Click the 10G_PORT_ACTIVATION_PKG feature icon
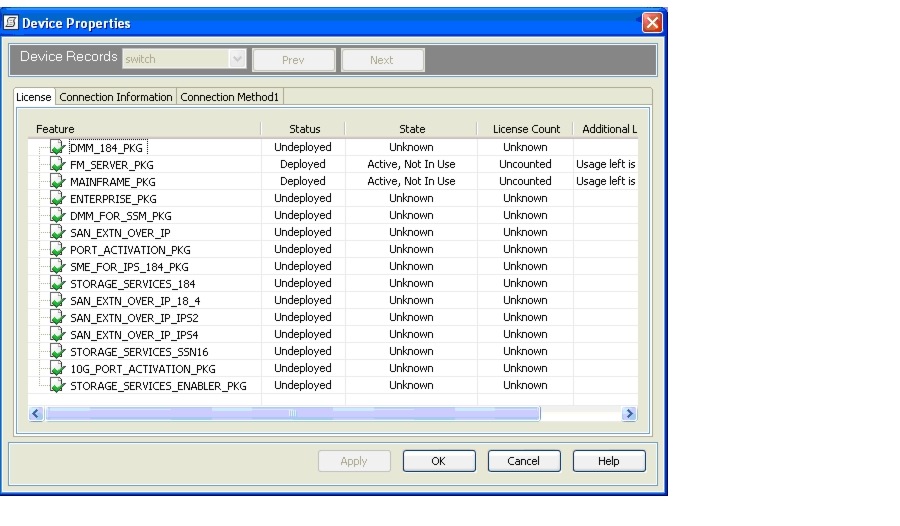The height and width of the screenshot is (526, 900). tap(57, 369)
